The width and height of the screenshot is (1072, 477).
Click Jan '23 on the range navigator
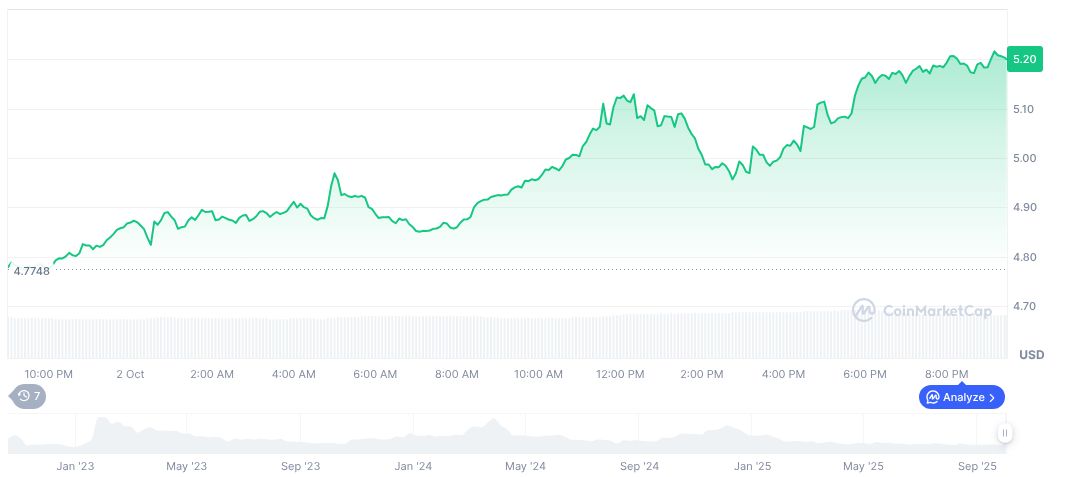point(75,466)
